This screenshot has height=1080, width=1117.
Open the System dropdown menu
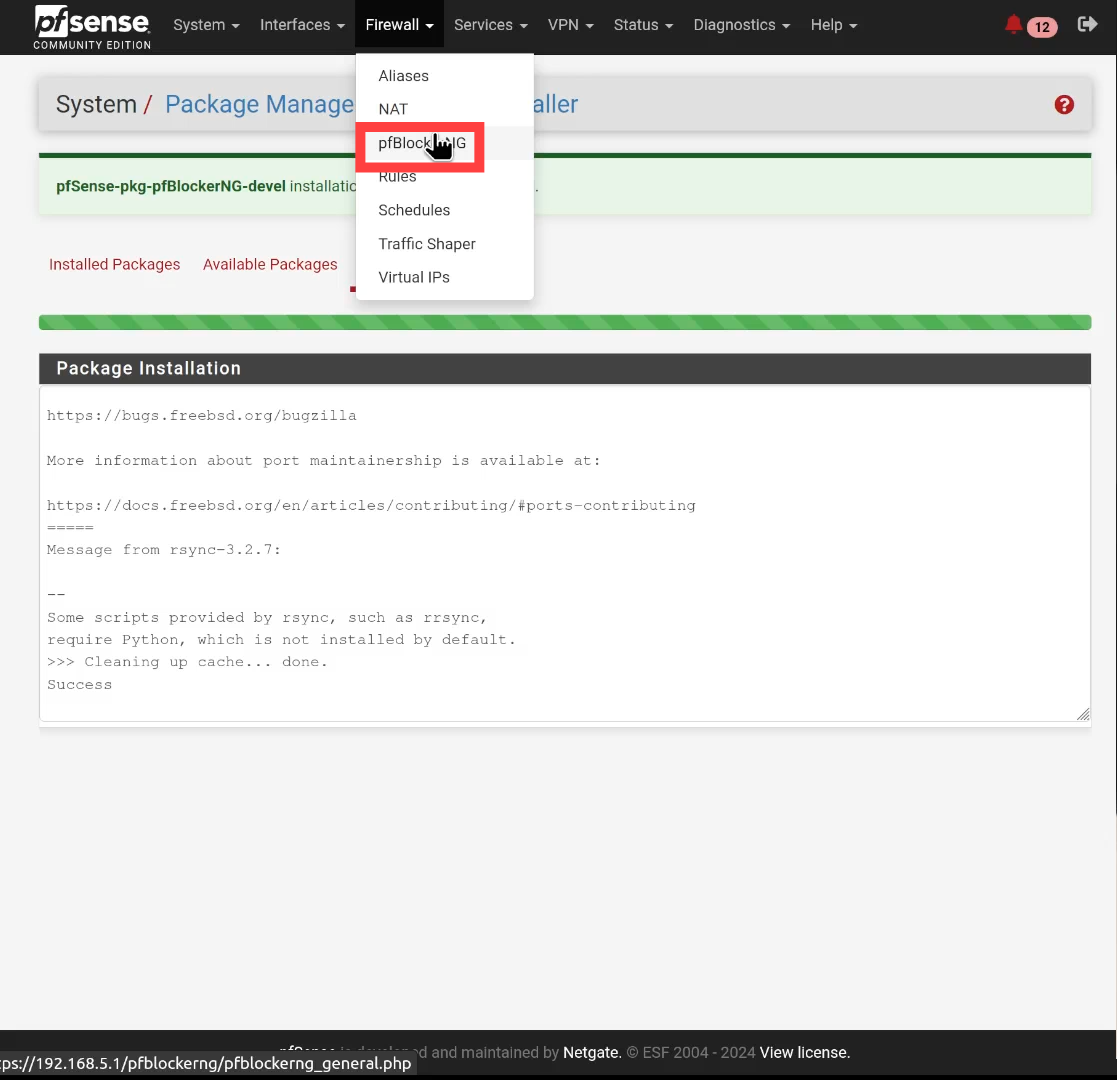click(x=206, y=25)
